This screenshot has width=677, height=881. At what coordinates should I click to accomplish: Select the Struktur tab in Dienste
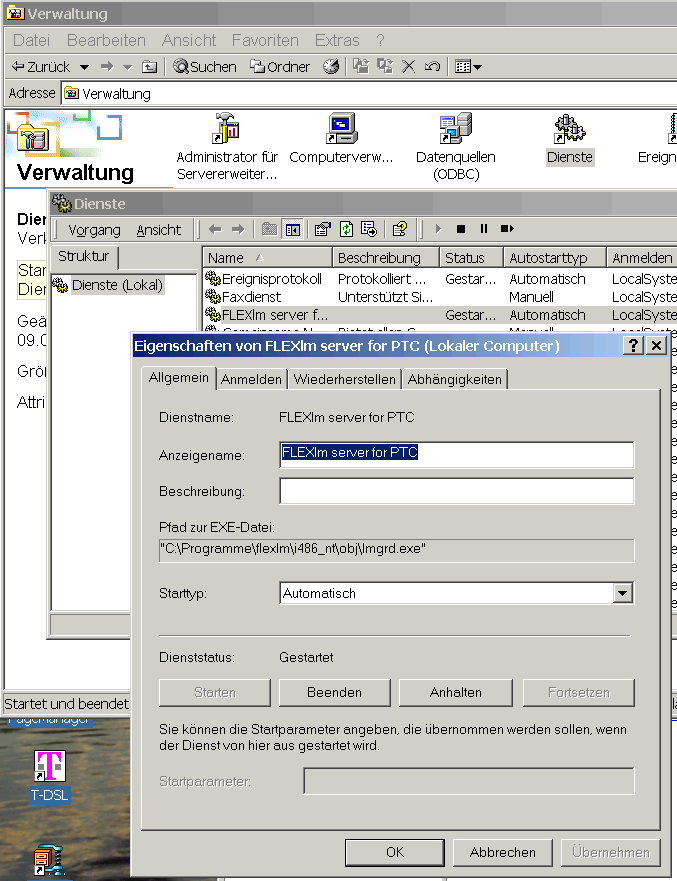coord(84,256)
